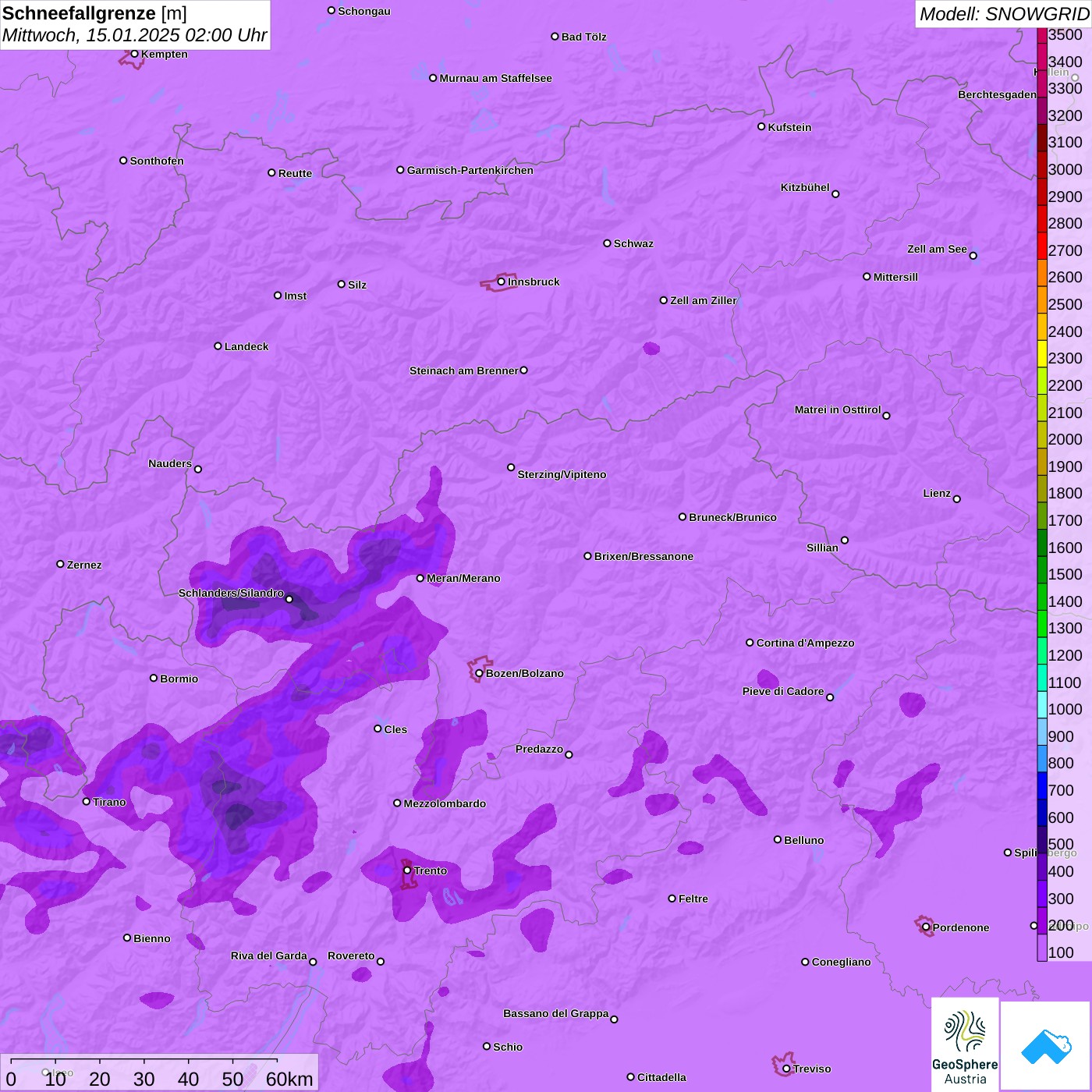Click the Landeck marker dot
This screenshot has height=1092, width=1092.
[x=218, y=346]
